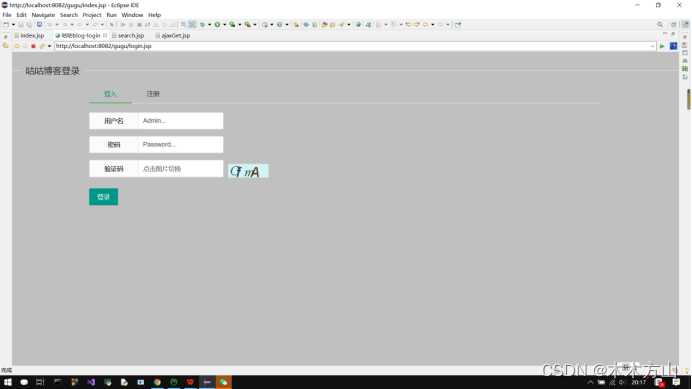Open the Back history dropdown arrow

[432, 25]
